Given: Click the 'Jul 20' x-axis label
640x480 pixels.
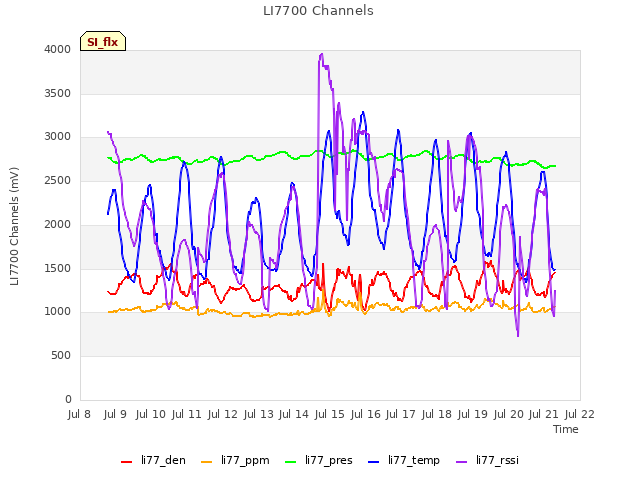Looking at the screenshot, I should (509, 414).
